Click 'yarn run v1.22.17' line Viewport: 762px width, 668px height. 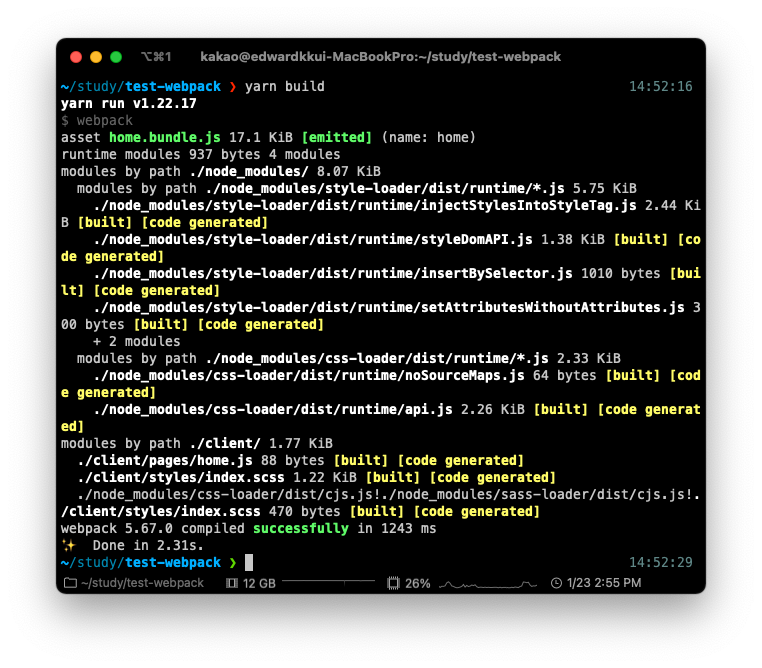[129, 103]
